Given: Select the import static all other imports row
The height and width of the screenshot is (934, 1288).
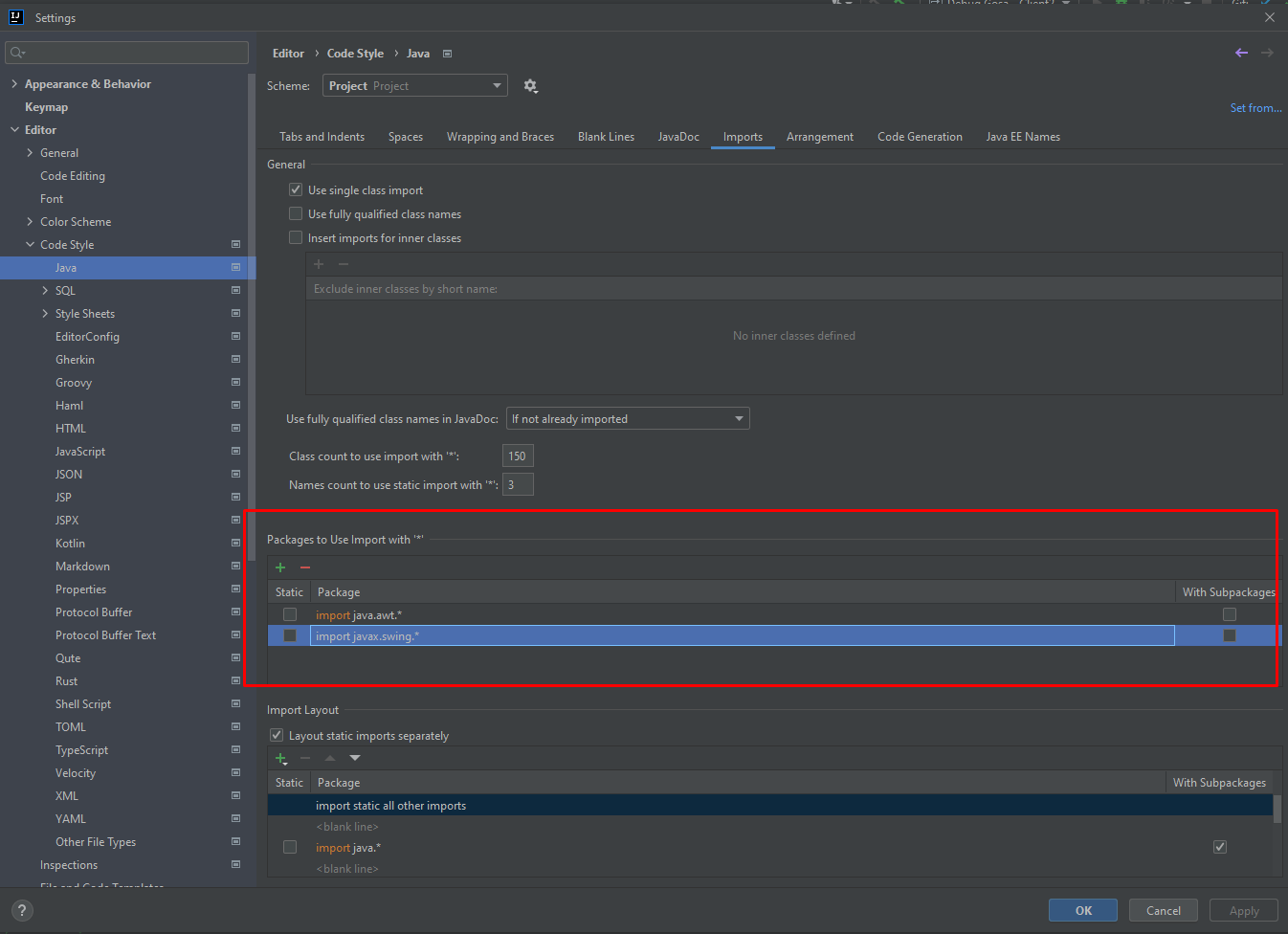Looking at the screenshot, I should tap(770, 806).
